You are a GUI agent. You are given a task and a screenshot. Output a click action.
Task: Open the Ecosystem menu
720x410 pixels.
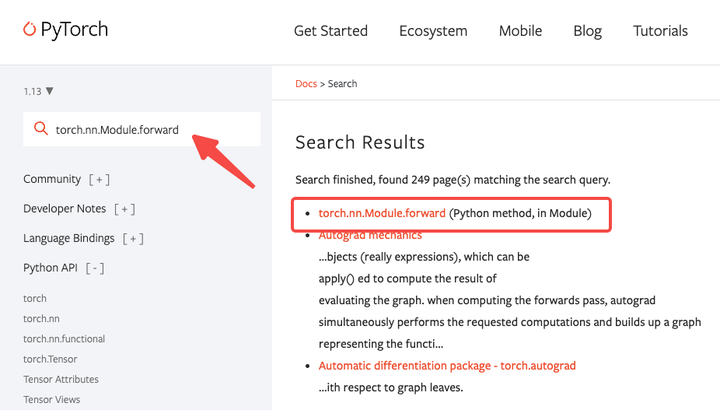point(433,31)
